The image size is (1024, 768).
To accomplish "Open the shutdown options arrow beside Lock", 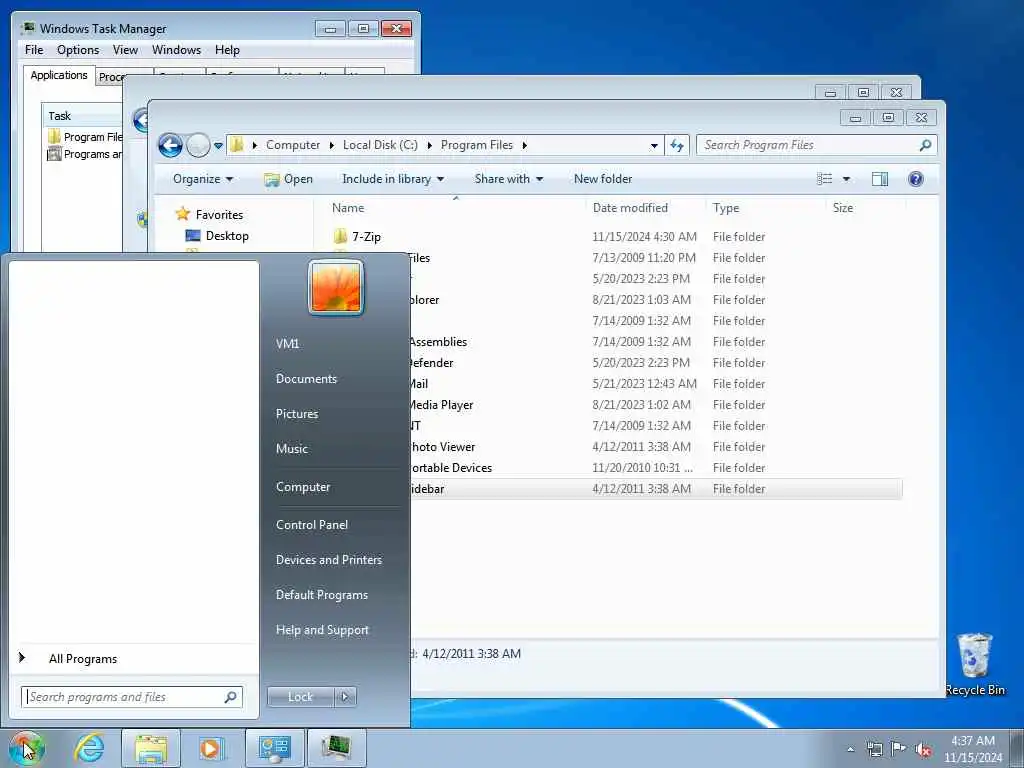I will click(x=345, y=697).
